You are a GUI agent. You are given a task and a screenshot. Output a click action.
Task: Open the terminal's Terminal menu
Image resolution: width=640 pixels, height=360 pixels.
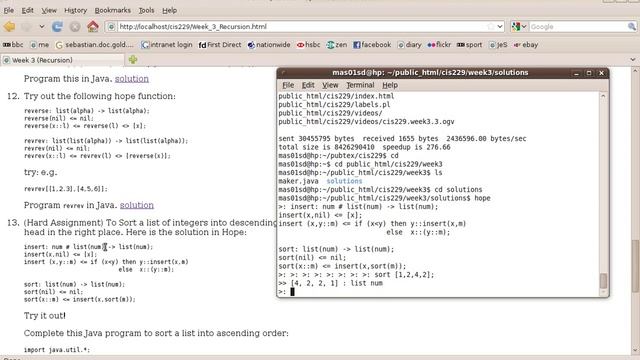pyautogui.click(x=360, y=85)
